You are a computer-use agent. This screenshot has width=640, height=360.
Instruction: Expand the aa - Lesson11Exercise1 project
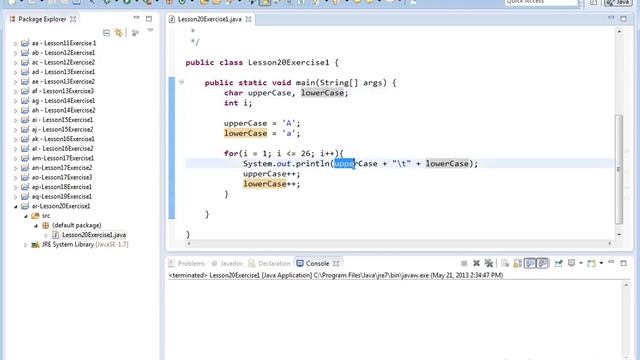[16, 43]
